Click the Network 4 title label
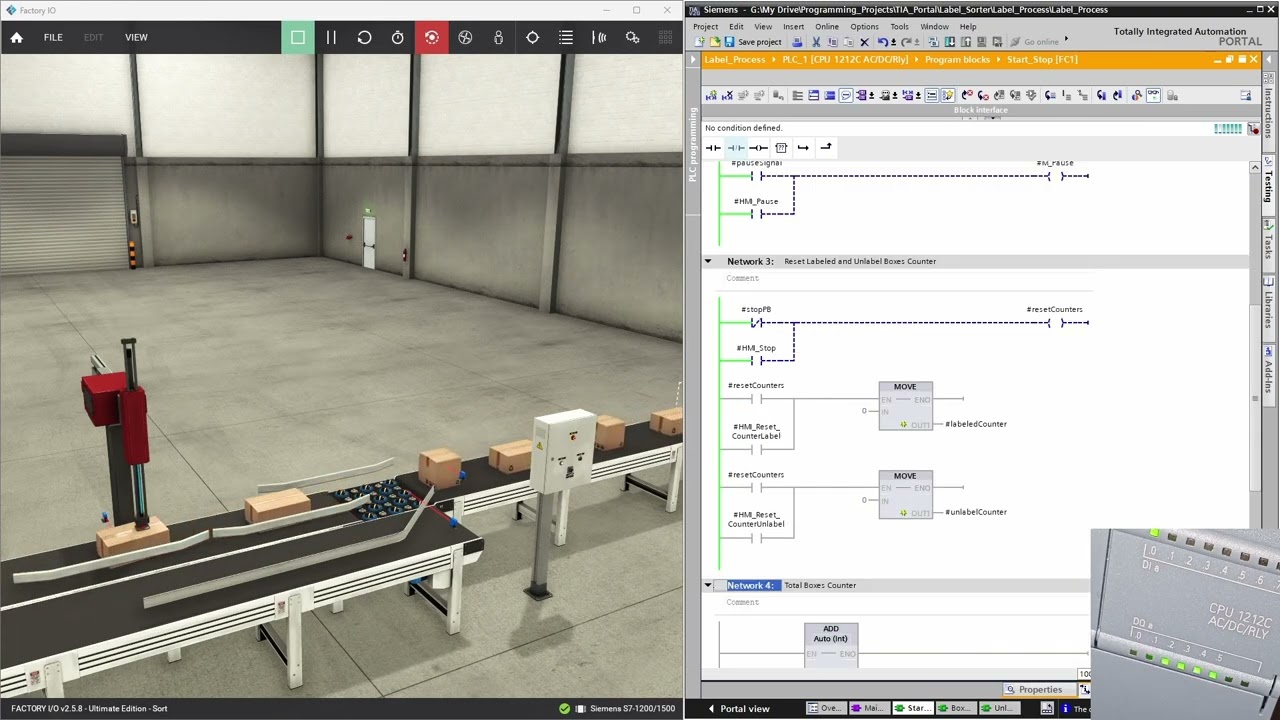The image size is (1280, 720). 750,585
